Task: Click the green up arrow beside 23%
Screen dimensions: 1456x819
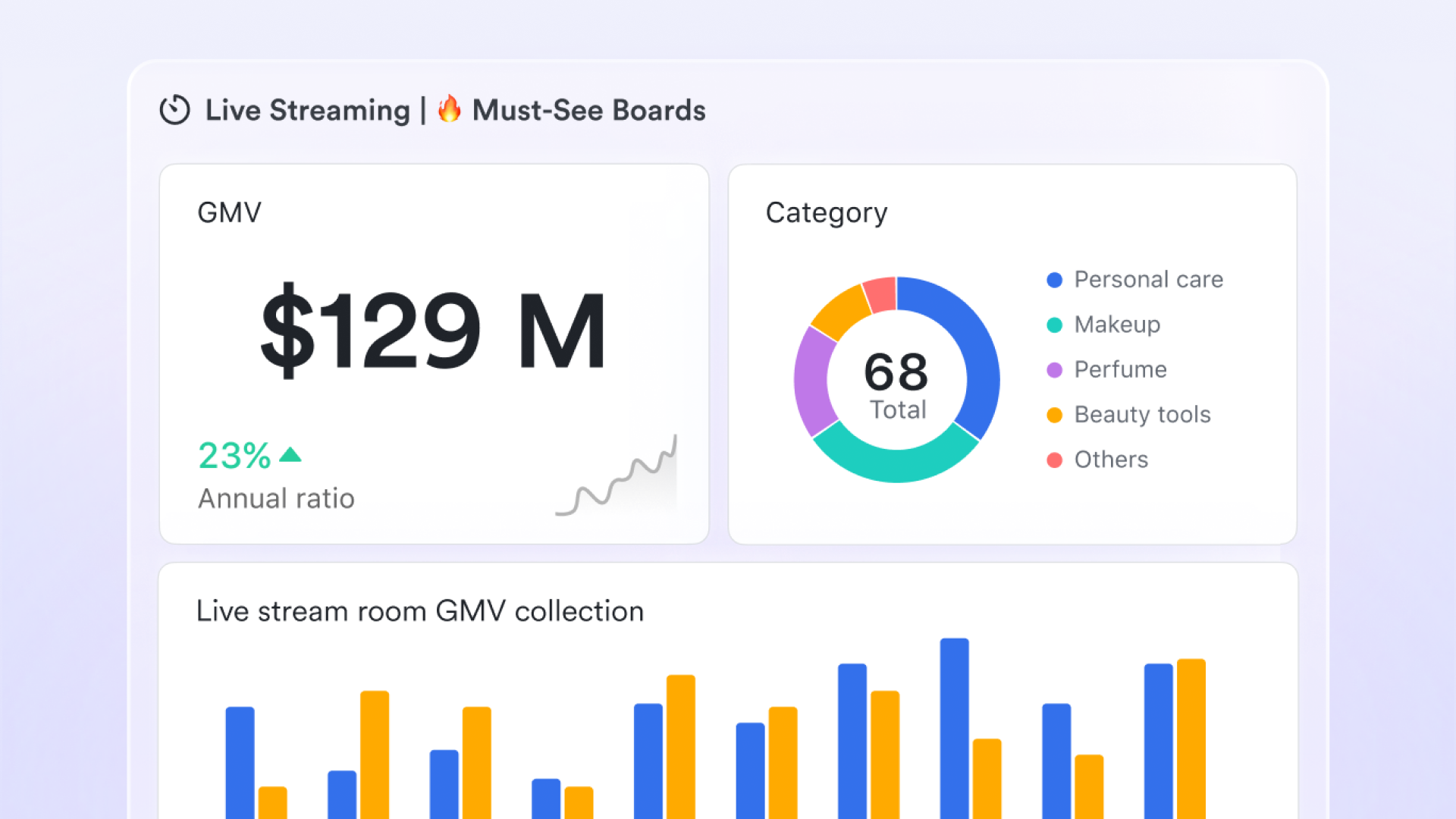Action: [290, 455]
